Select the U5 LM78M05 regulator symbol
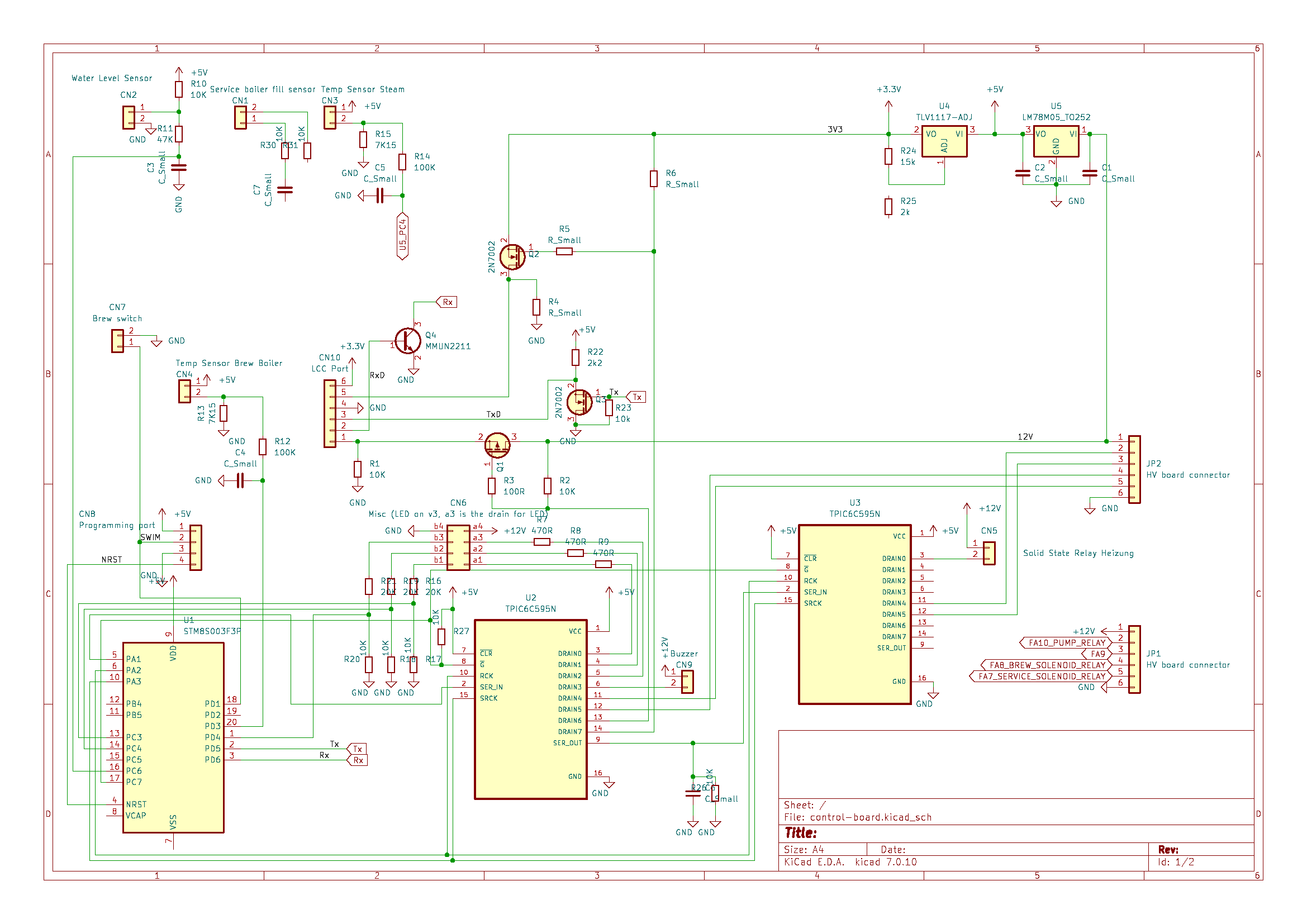Screen dimensions: 1307x924 (1056, 141)
